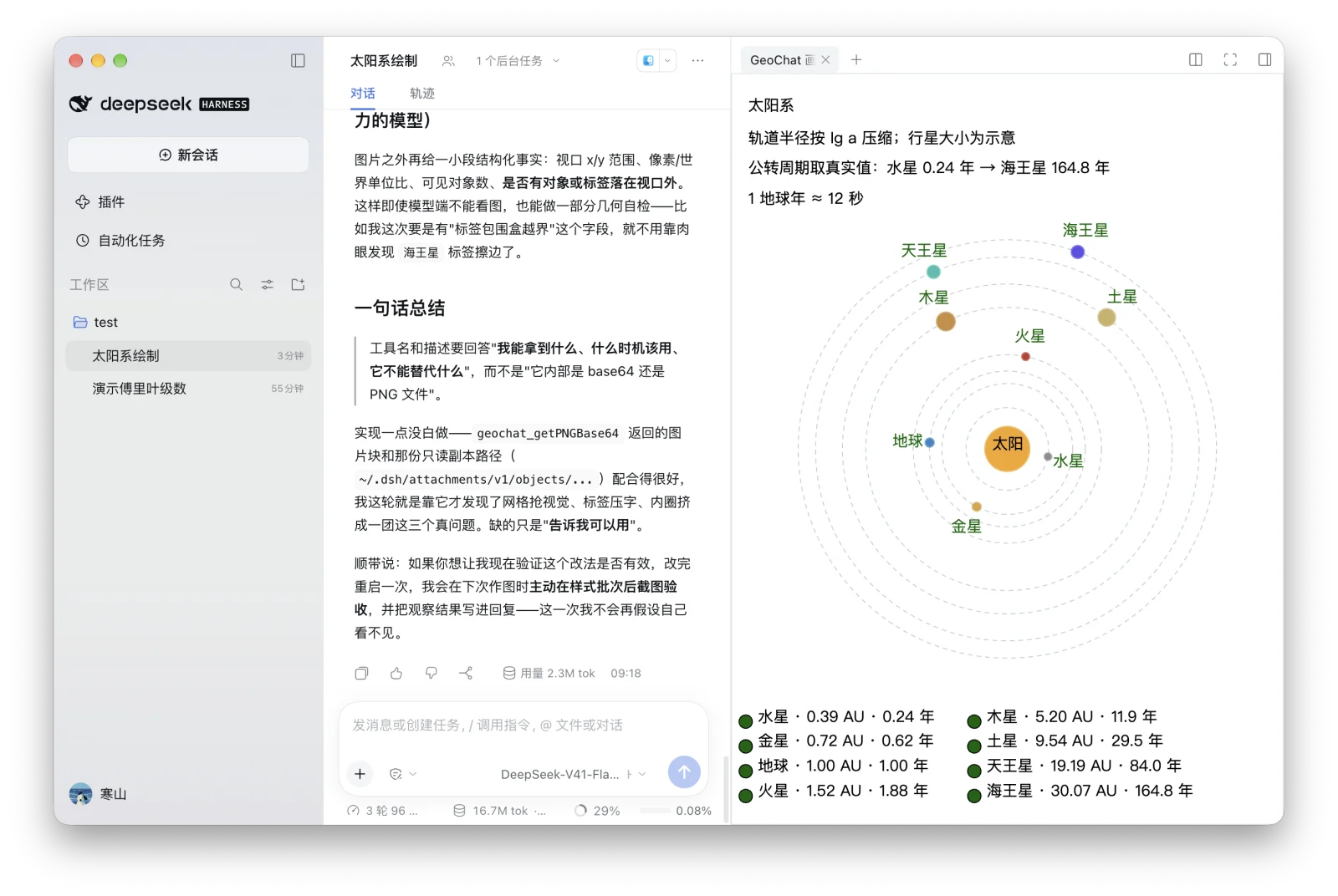The image size is (1338, 896).
Task: Share this reply via share icon
Action: [x=466, y=673]
